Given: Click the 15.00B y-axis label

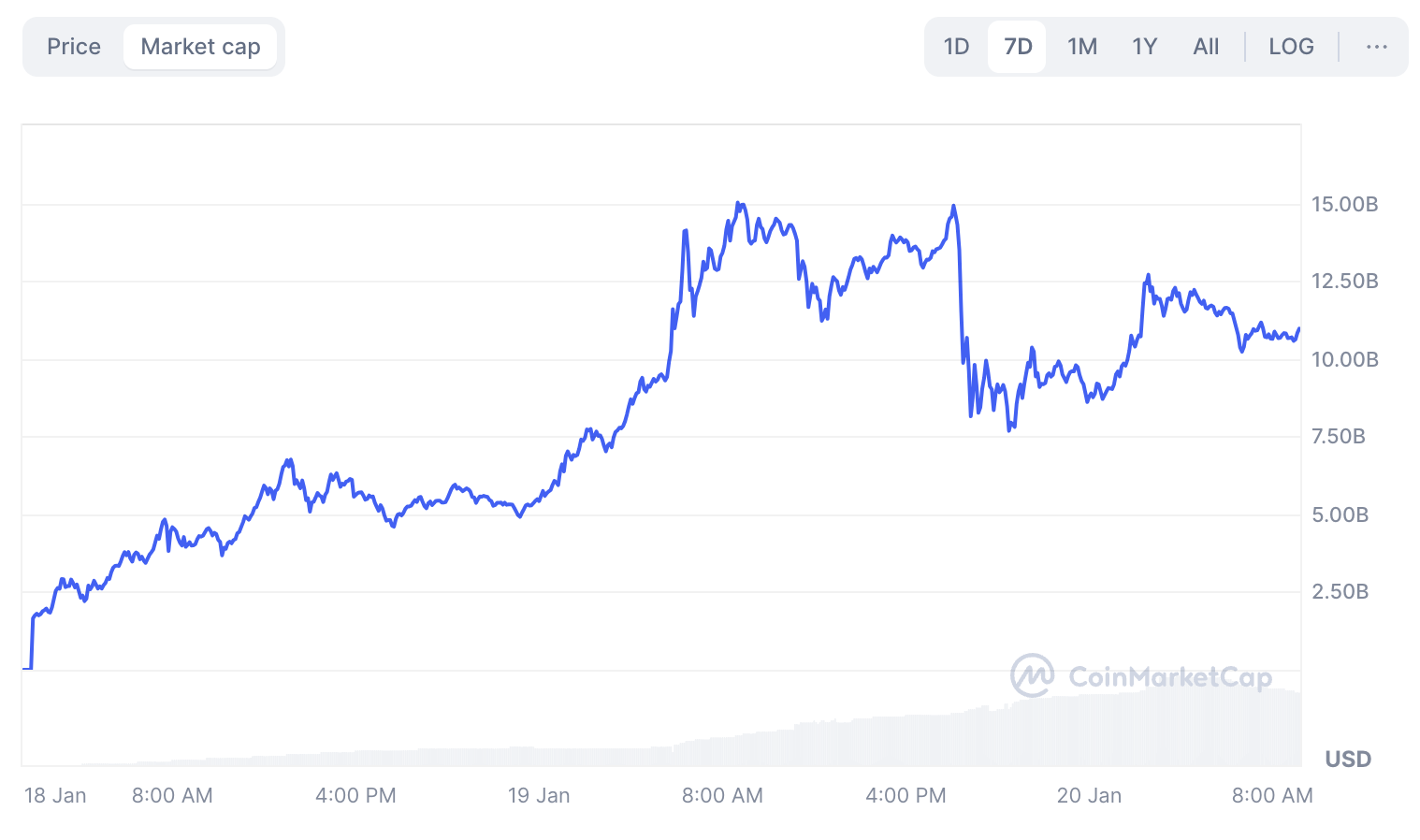Looking at the screenshot, I should 1344,204.
